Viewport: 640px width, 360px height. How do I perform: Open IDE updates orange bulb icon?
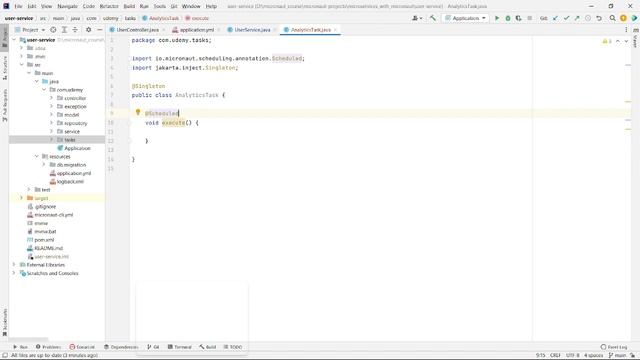coord(623,18)
